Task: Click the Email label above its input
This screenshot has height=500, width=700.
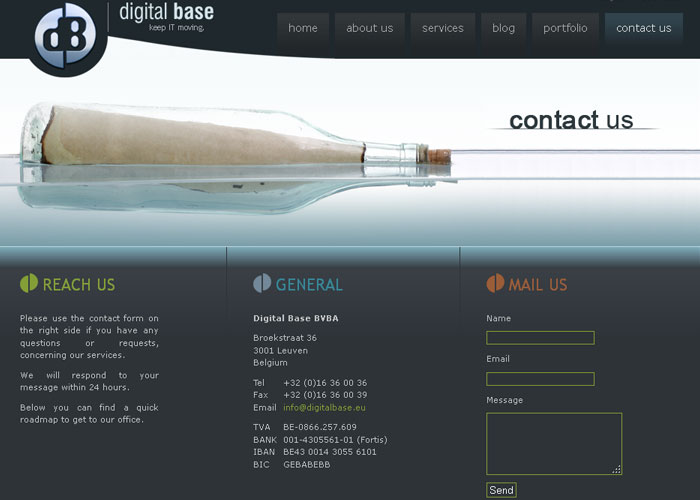Action: pos(498,359)
